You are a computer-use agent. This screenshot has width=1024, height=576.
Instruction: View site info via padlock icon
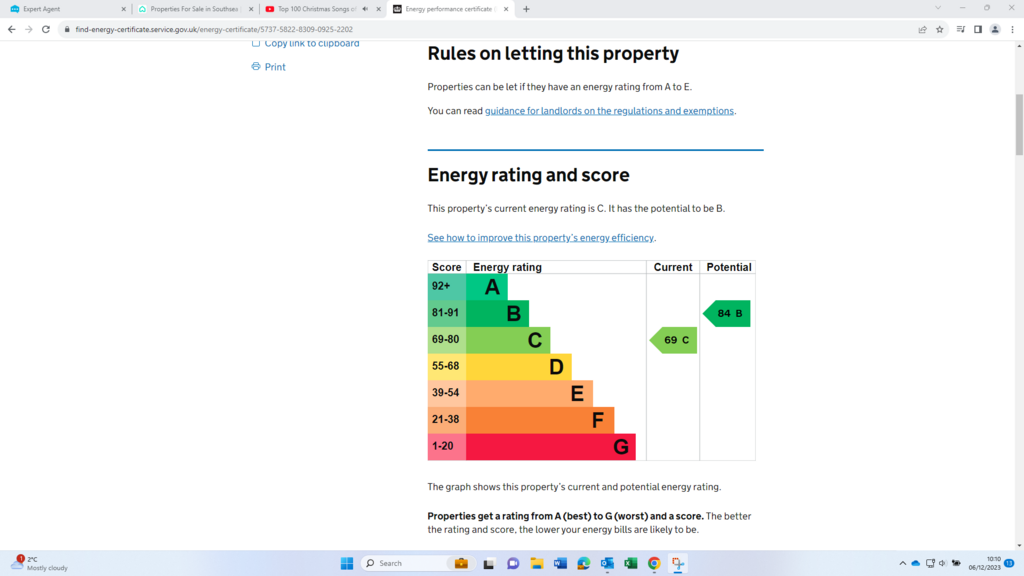[x=67, y=29]
